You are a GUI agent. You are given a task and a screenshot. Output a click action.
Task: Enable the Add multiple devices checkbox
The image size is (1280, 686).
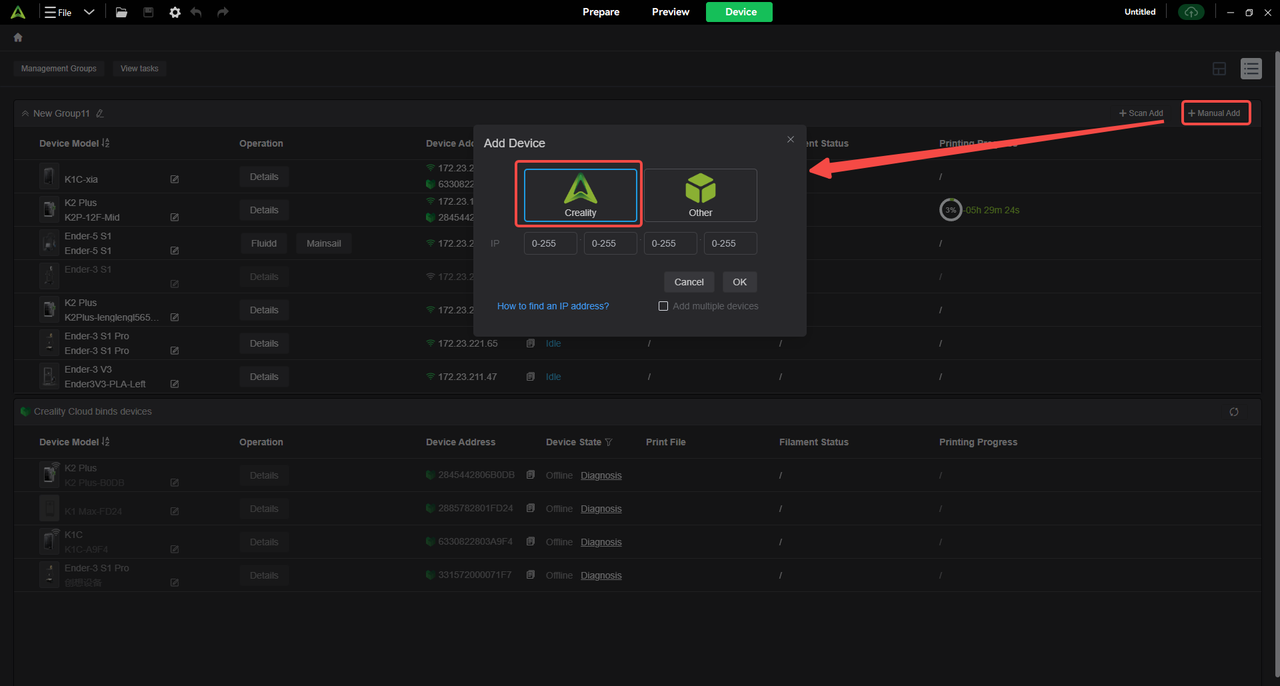point(663,306)
